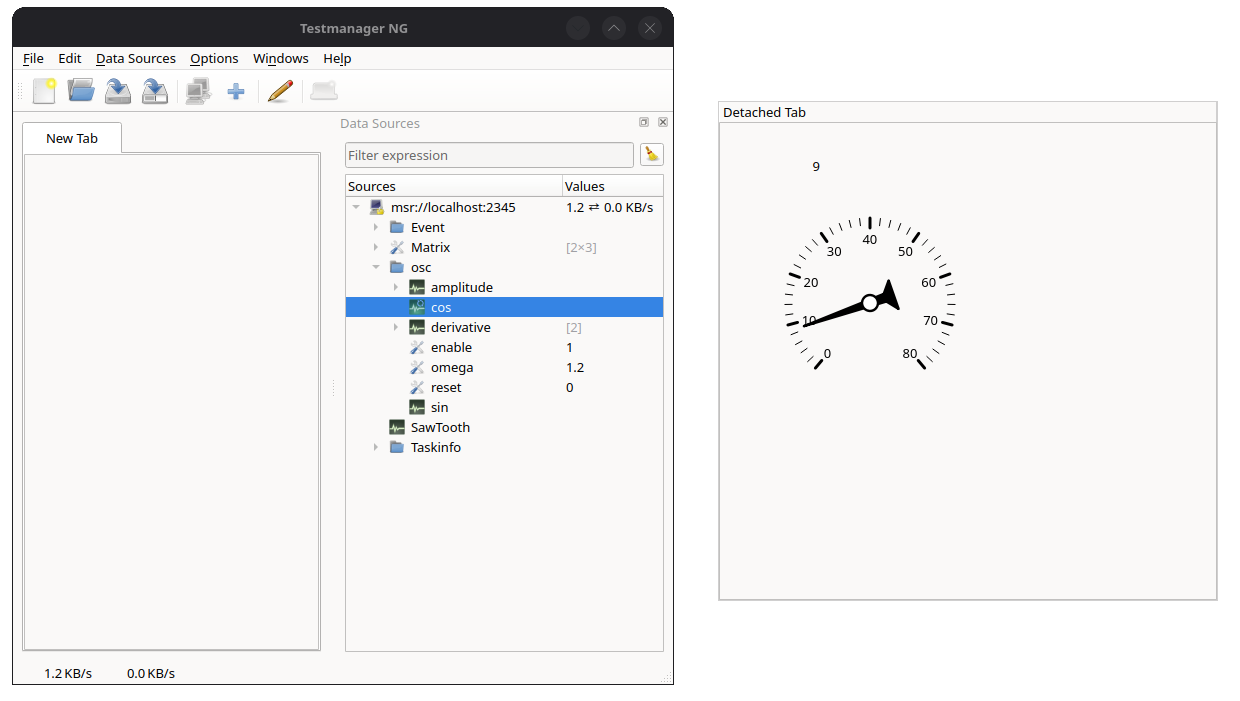Click the Save toolbar icon

click(x=118, y=91)
